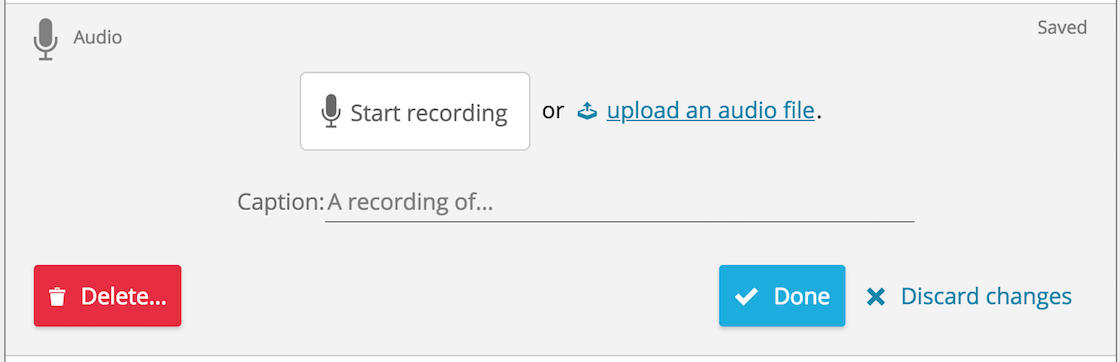Image resolution: width=1120 pixels, height=362 pixels.
Task: Click the 'A recording of...' placeholder text
Action: click(410, 203)
